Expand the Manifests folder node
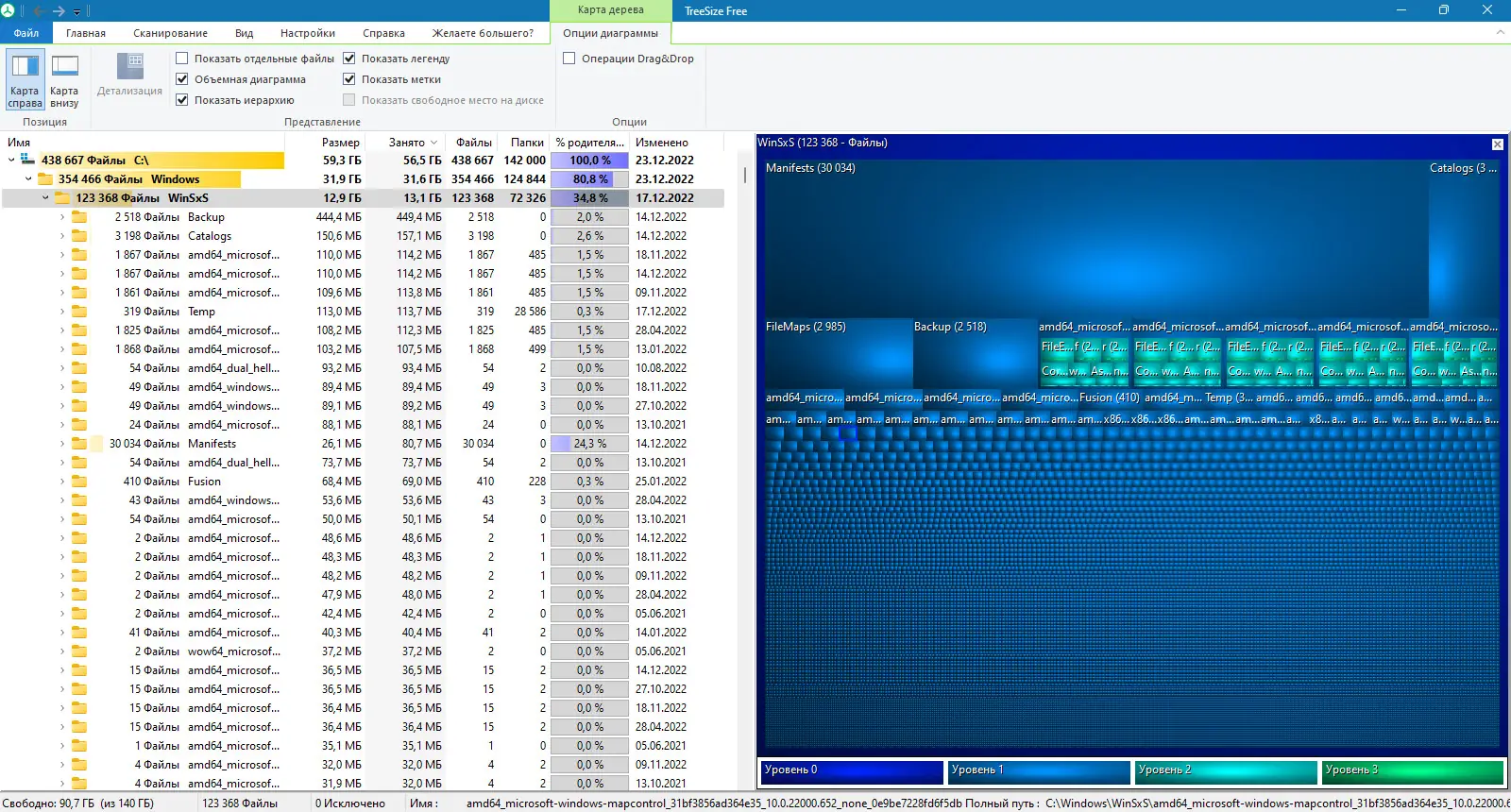This screenshot has width=1511, height=812. tap(62, 444)
